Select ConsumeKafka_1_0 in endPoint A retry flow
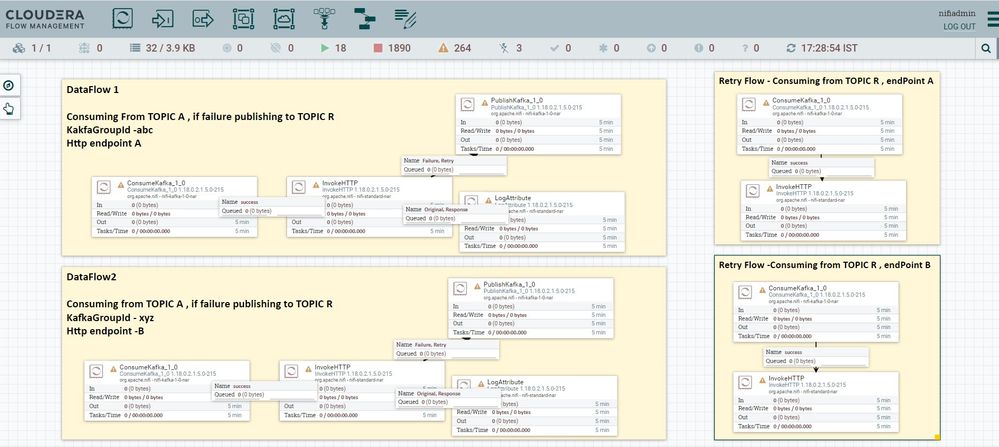Screen dimensions: 999x447 [820, 124]
